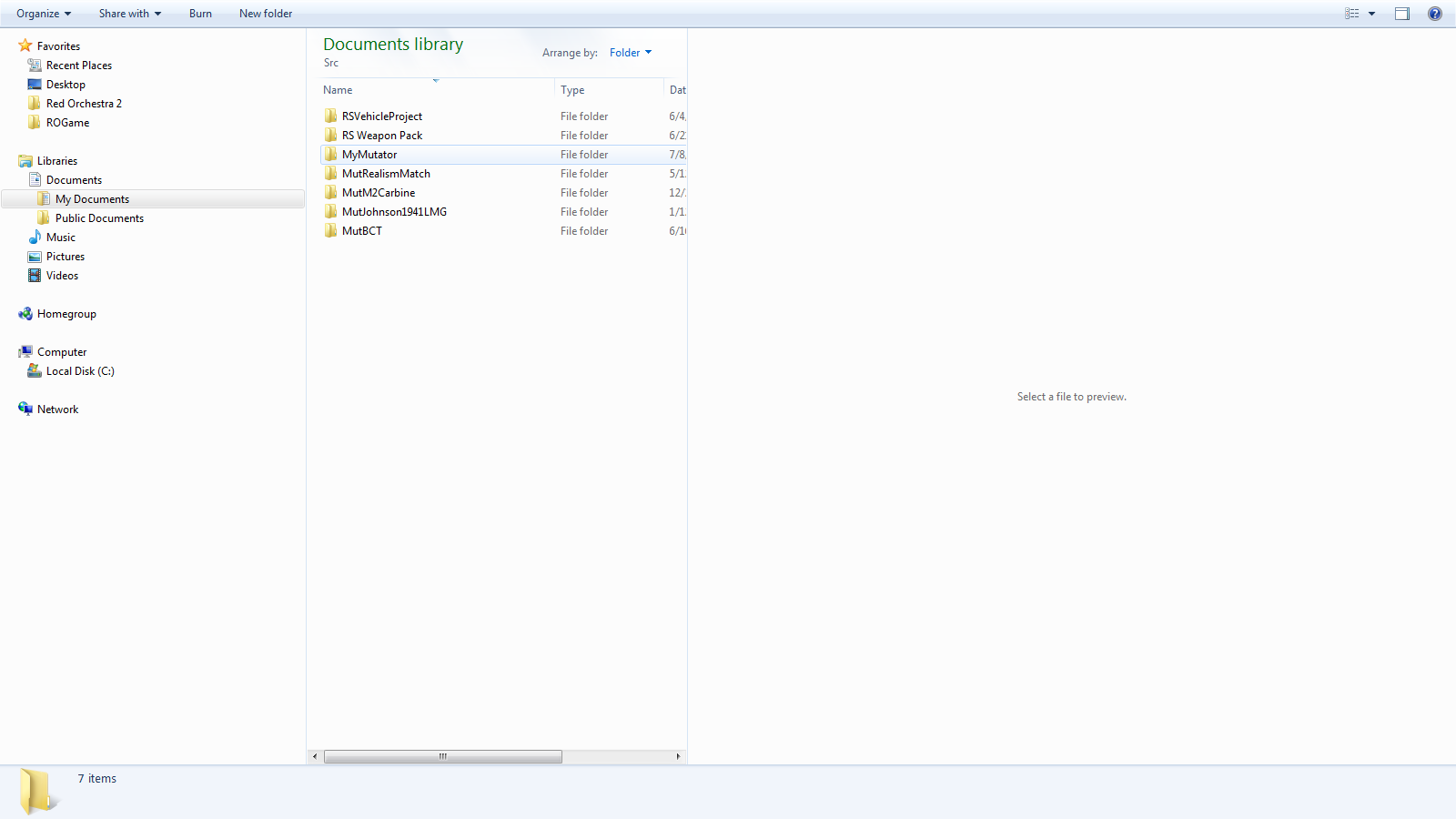Click the Homegroup icon
This screenshot has width=1456, height=819.
point(25,313)
